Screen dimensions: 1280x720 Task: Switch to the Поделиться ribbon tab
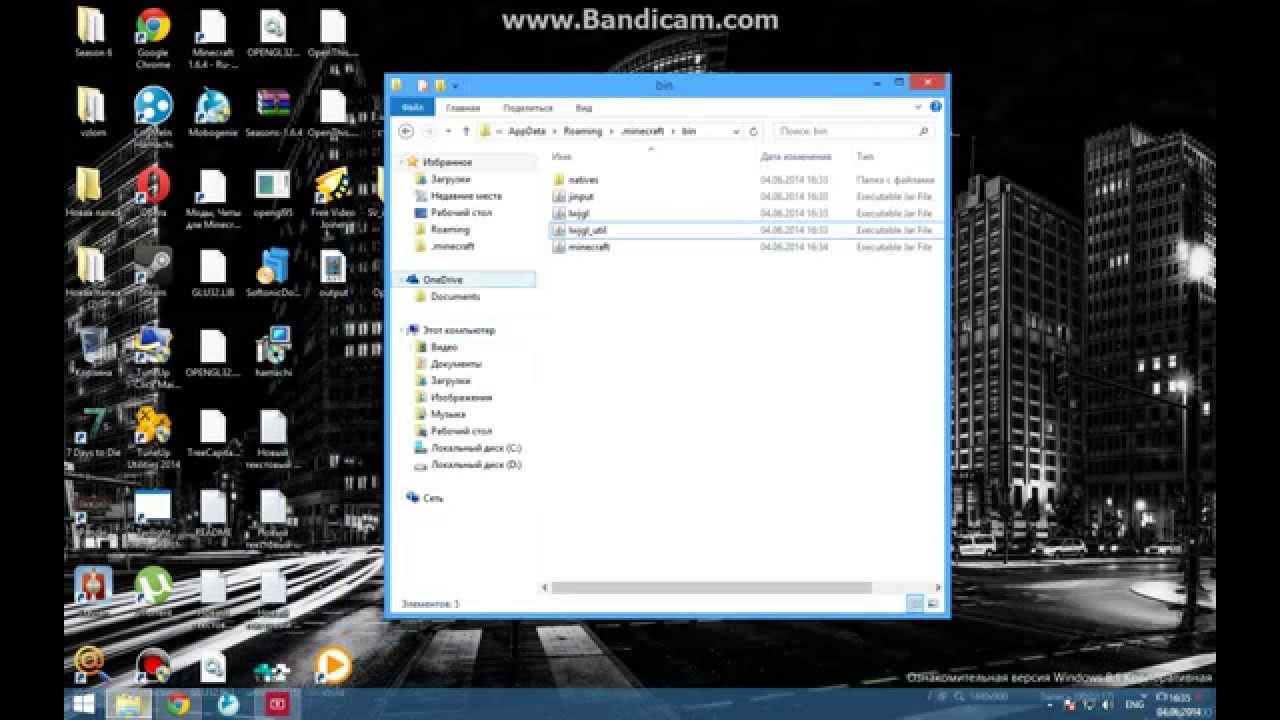528,108
